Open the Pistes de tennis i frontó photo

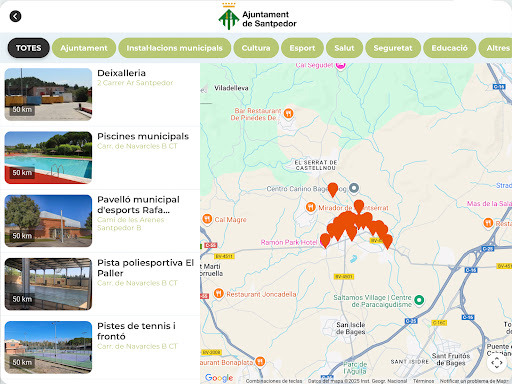[x=48, y=347]
